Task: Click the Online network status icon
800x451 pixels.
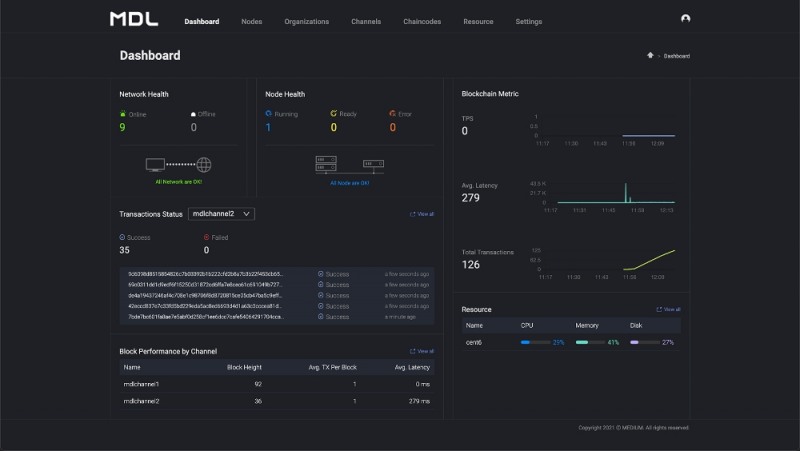Action: pyautogui.click(x=122, y=114)
